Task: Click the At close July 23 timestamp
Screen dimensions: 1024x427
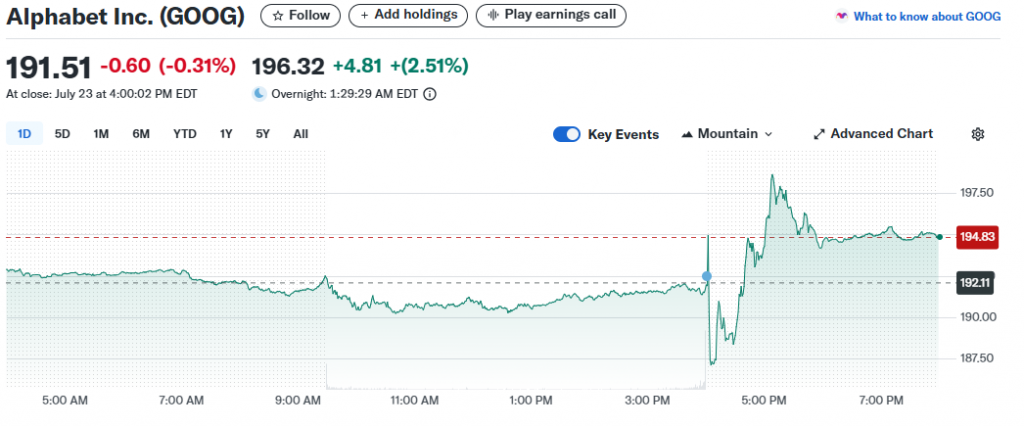Action: click(102, 94)
